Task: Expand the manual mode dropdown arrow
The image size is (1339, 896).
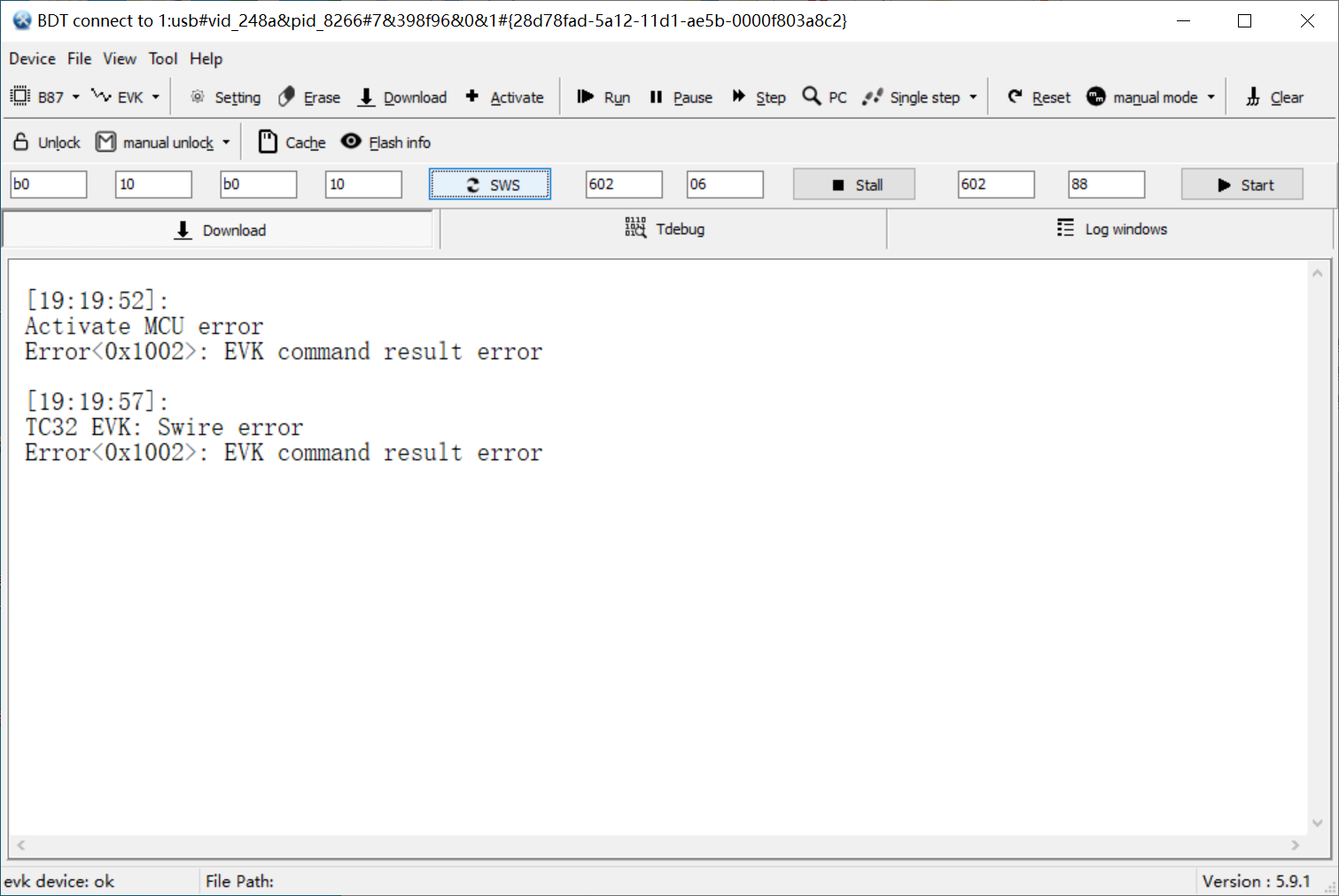Action: pyautogui.click(x=1211, y=97)
